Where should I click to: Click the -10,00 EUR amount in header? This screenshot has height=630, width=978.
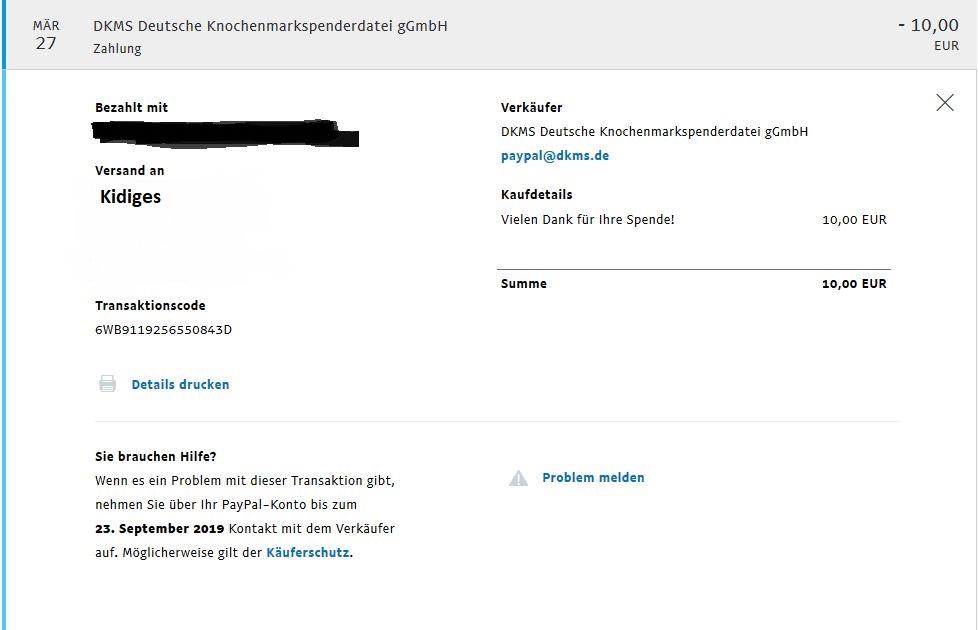(928, 34)
